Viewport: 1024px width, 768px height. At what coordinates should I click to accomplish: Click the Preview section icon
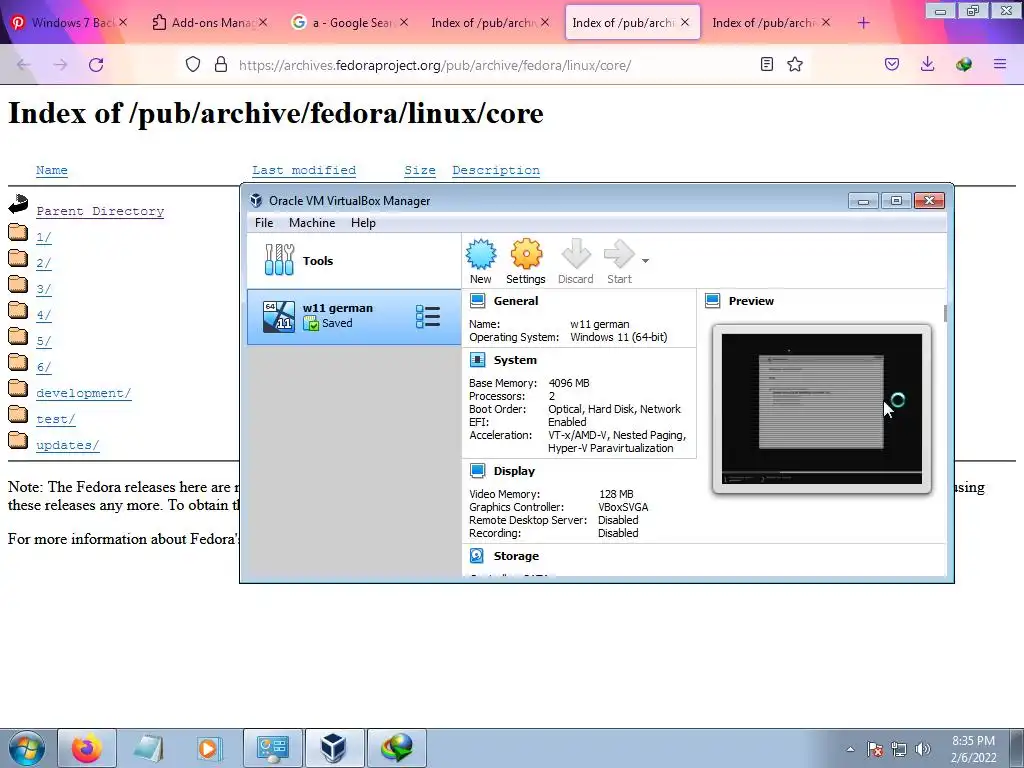[712, 301]
